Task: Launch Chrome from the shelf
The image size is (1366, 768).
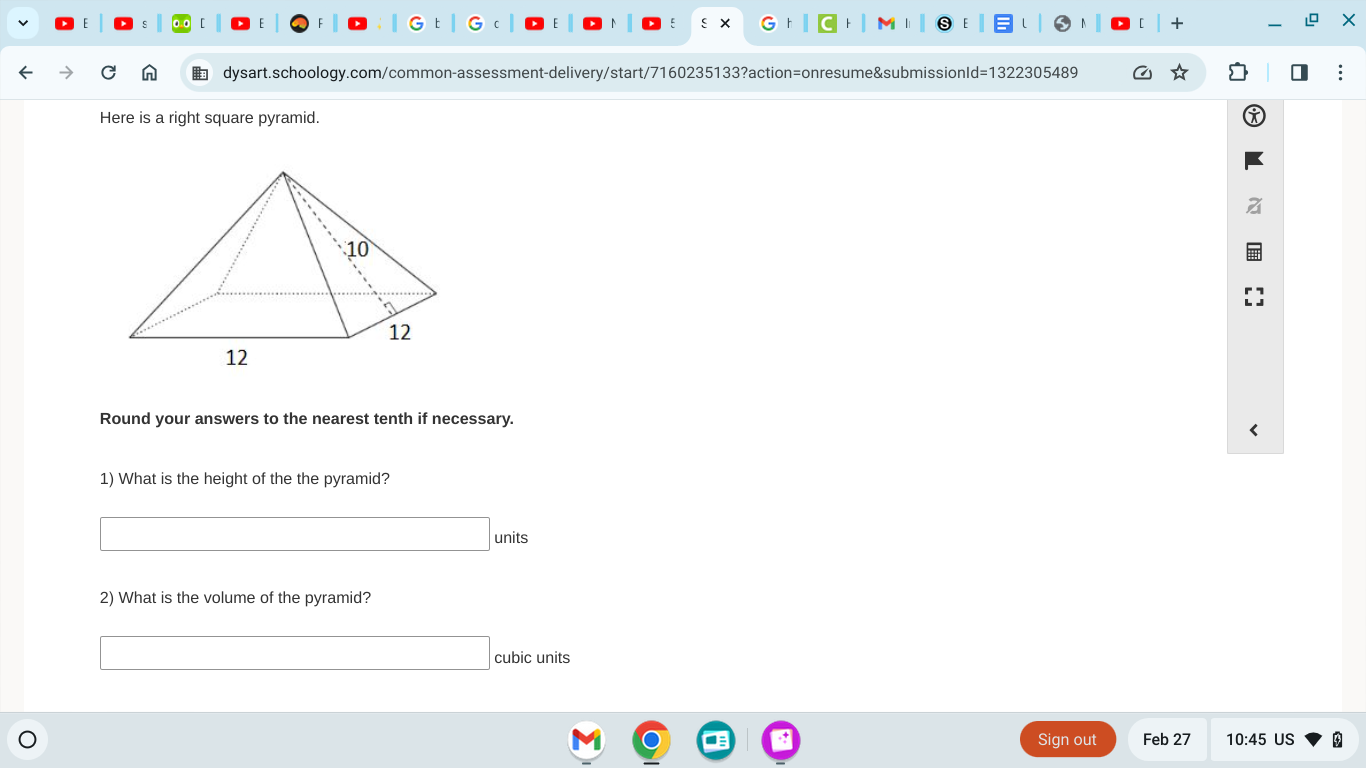Action: pos(651,741)
